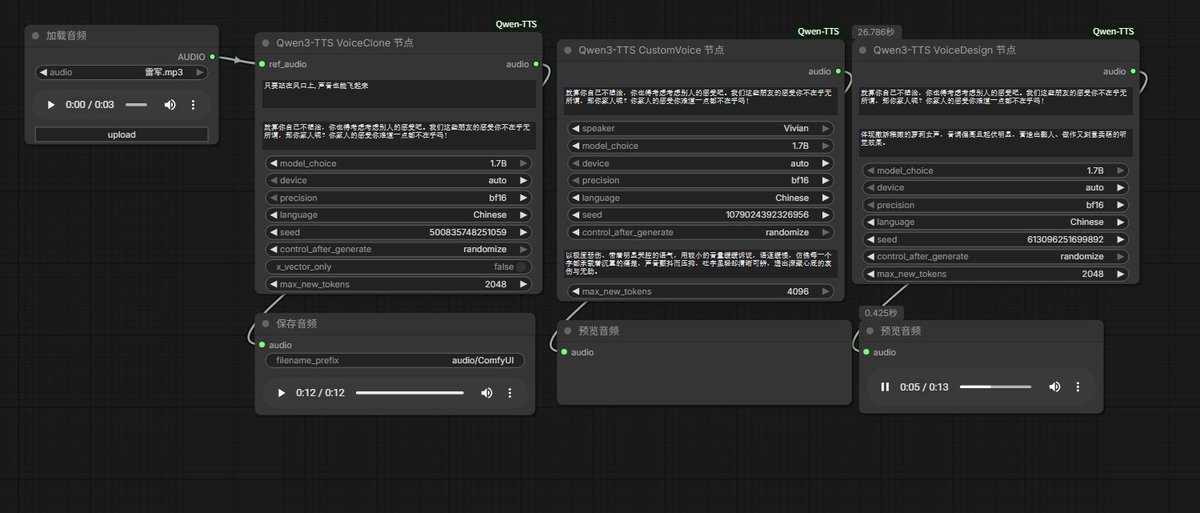Click the VoiceDesign voice description text box

tap(995, 141)
